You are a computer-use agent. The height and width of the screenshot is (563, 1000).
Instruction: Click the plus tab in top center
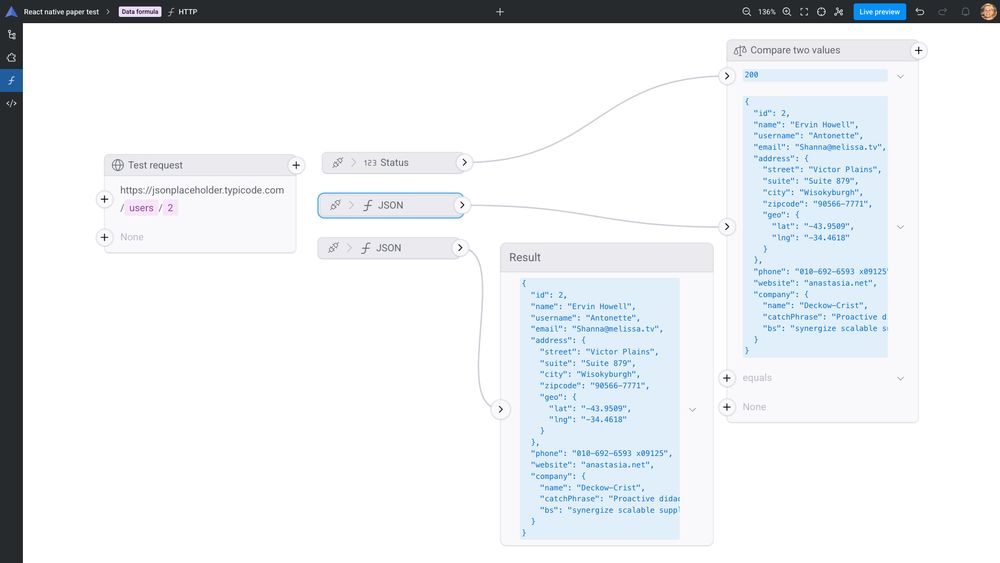click(x=500, y=12)
